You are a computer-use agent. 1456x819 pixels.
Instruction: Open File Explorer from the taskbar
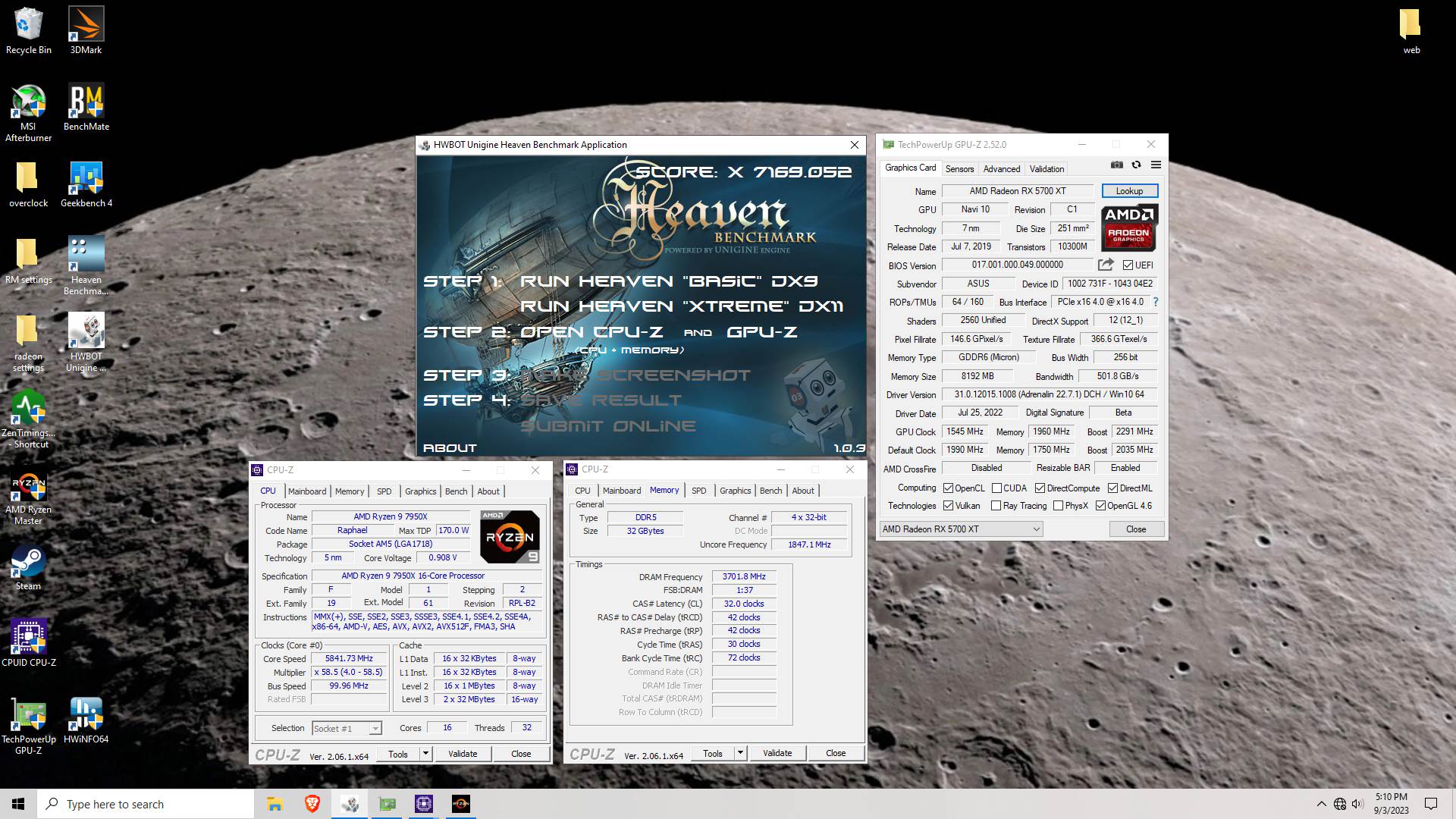(x=275, y=804)
